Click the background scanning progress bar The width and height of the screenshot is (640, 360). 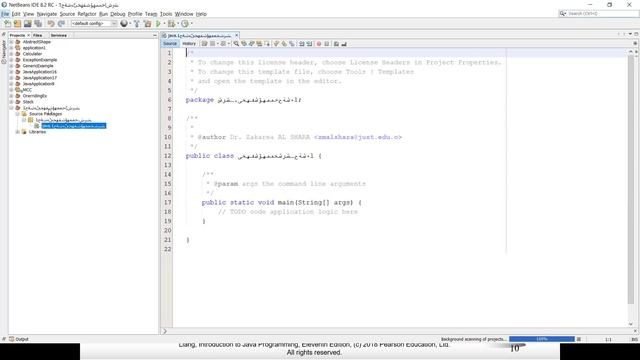pos(542,339)
